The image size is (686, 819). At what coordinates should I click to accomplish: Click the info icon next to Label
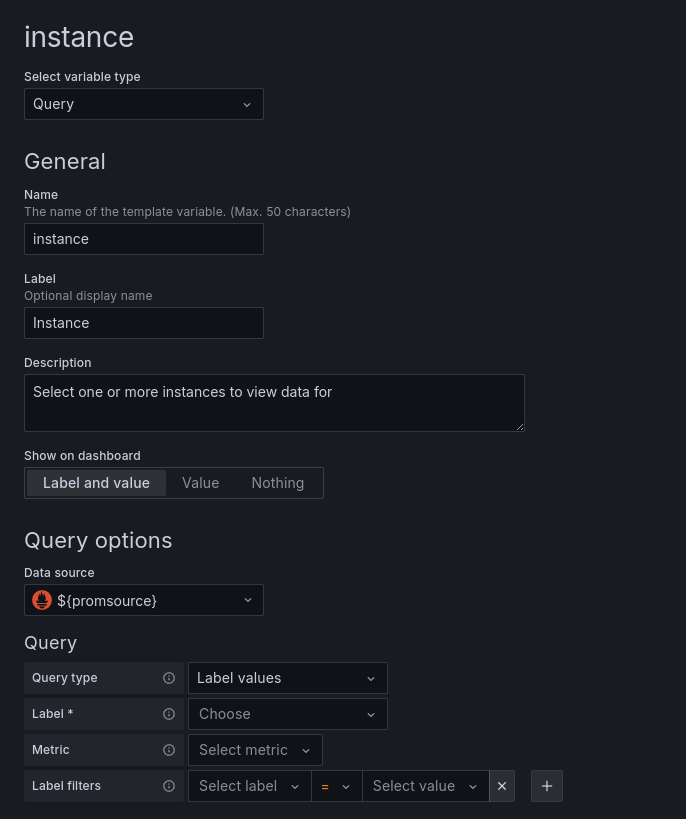pos(170,714)
